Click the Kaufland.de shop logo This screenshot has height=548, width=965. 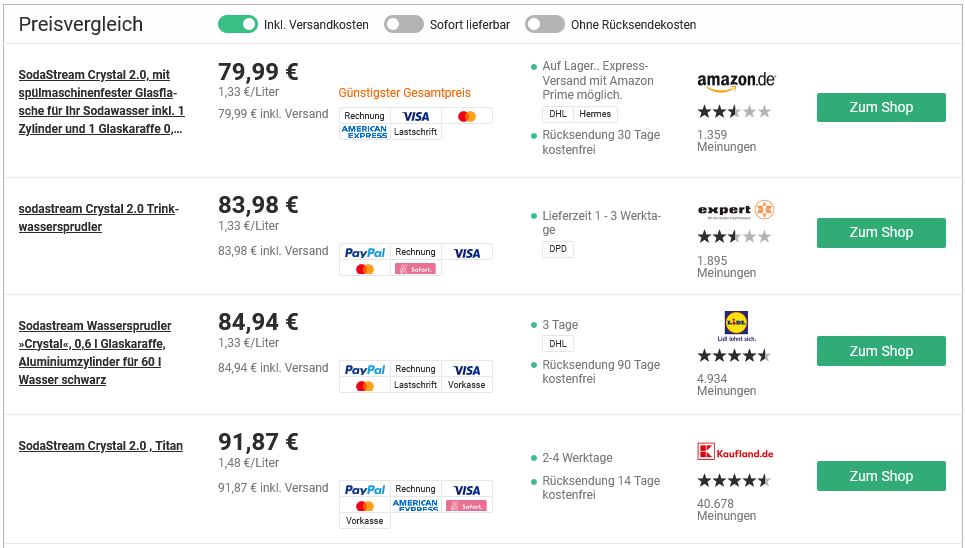[x=736, y=452]
